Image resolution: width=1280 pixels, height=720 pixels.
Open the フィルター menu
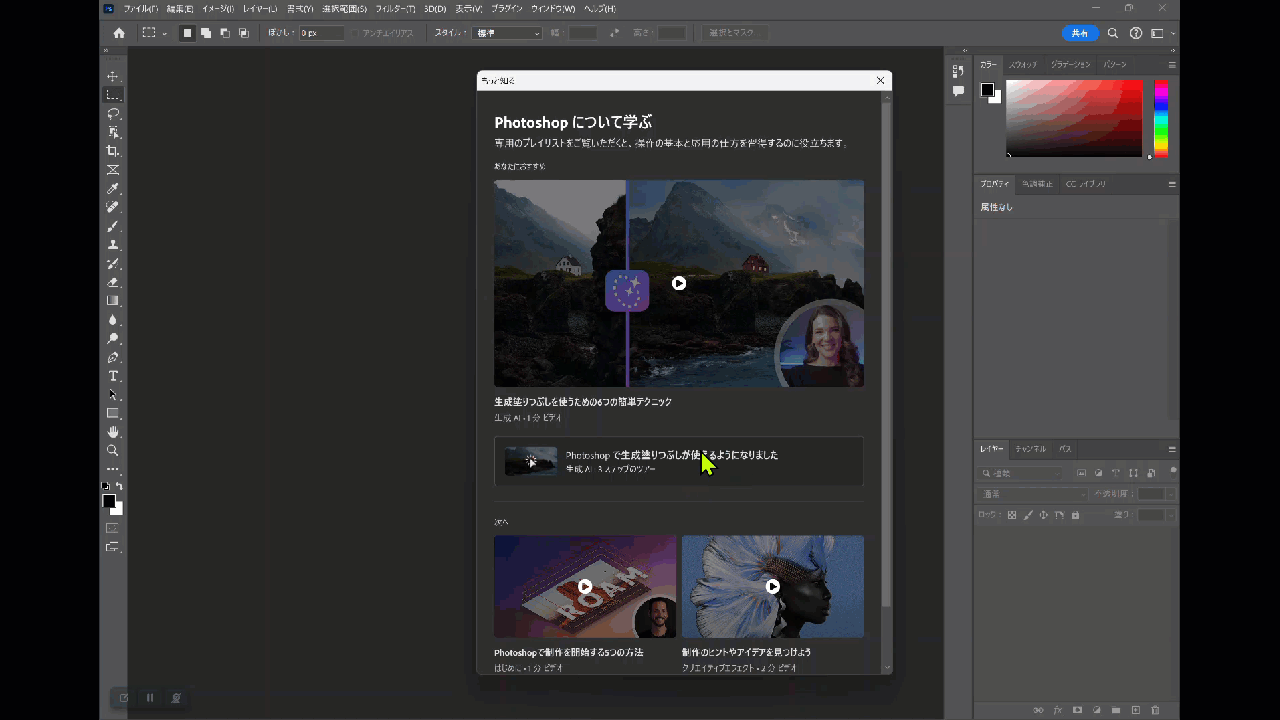coord(395,9)
